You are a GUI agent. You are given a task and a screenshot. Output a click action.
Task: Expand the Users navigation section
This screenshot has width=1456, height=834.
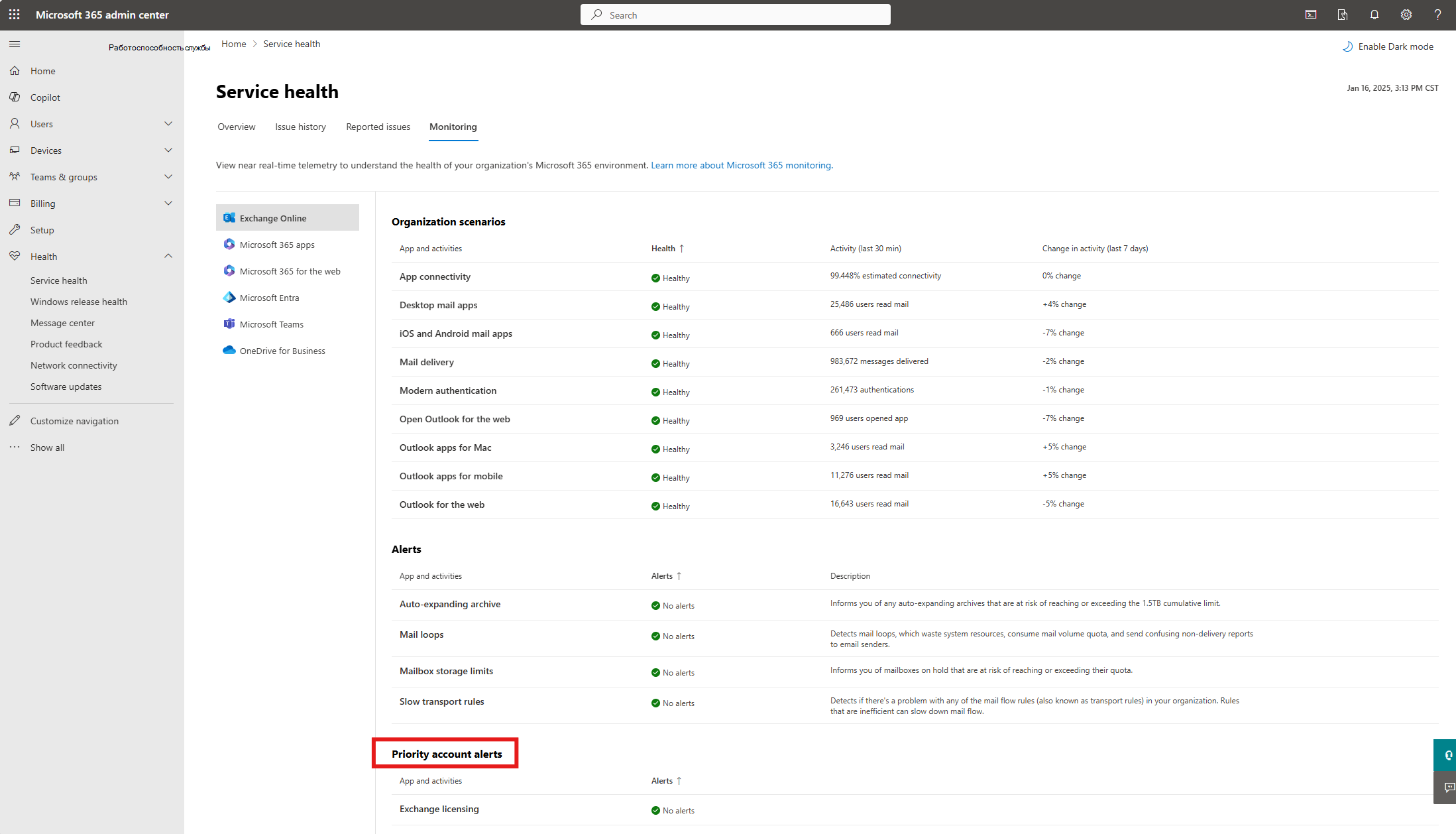pos(168,124)
